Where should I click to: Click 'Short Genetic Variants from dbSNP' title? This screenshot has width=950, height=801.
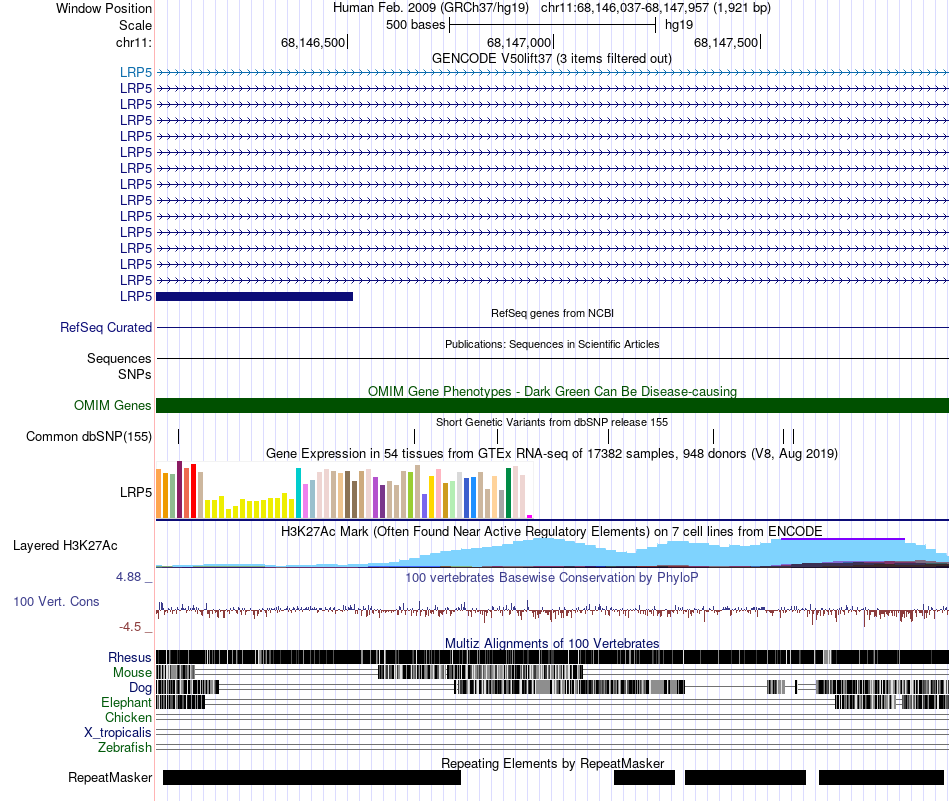552,422
